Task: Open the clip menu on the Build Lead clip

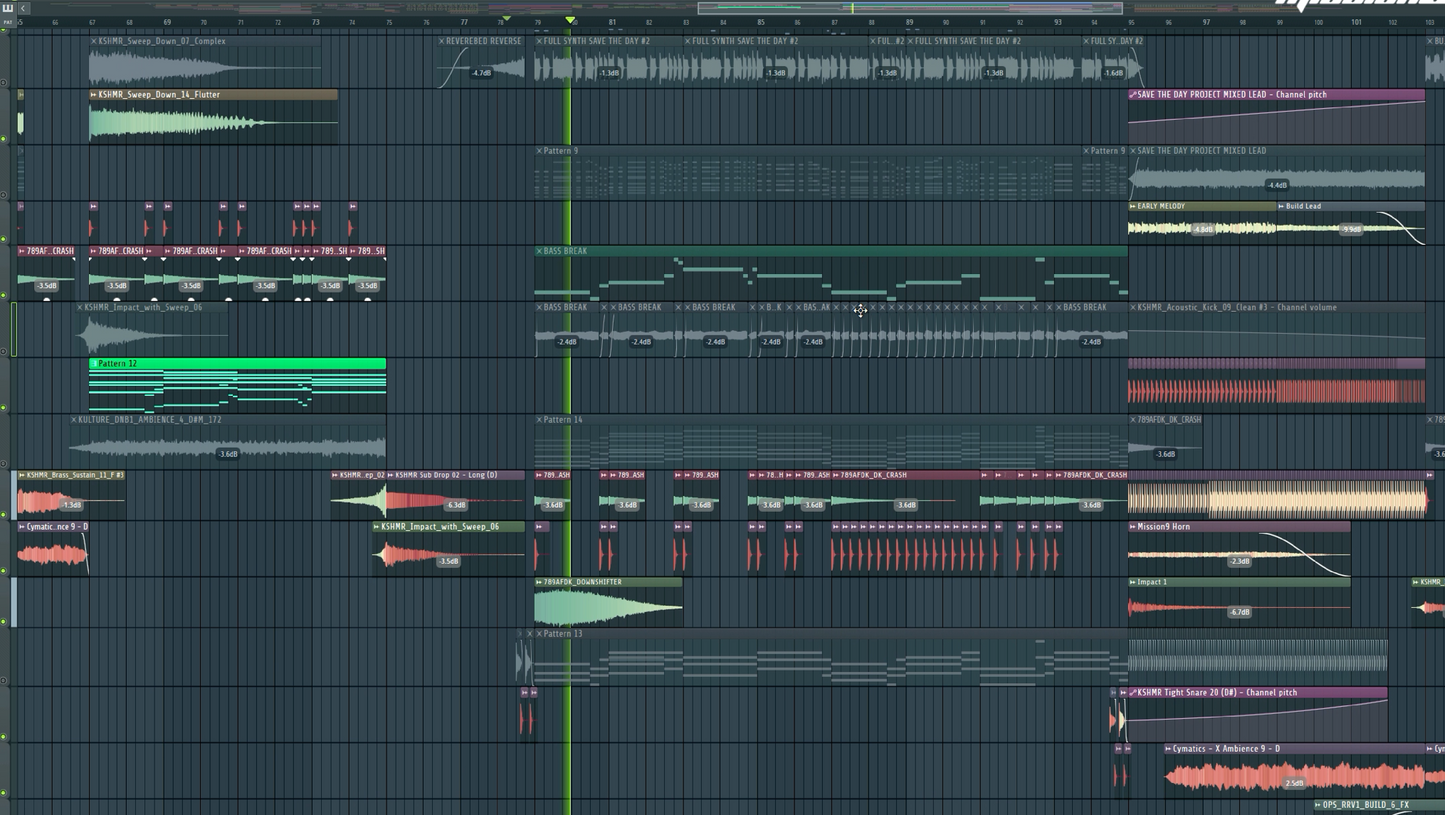Action: [x=1281, y=206]
